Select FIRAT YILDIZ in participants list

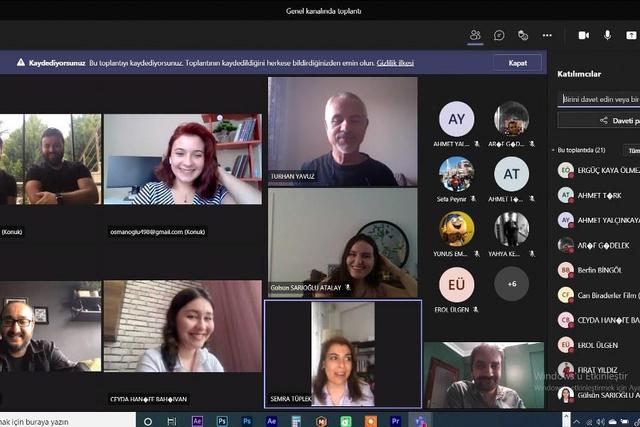coord(599,370)
